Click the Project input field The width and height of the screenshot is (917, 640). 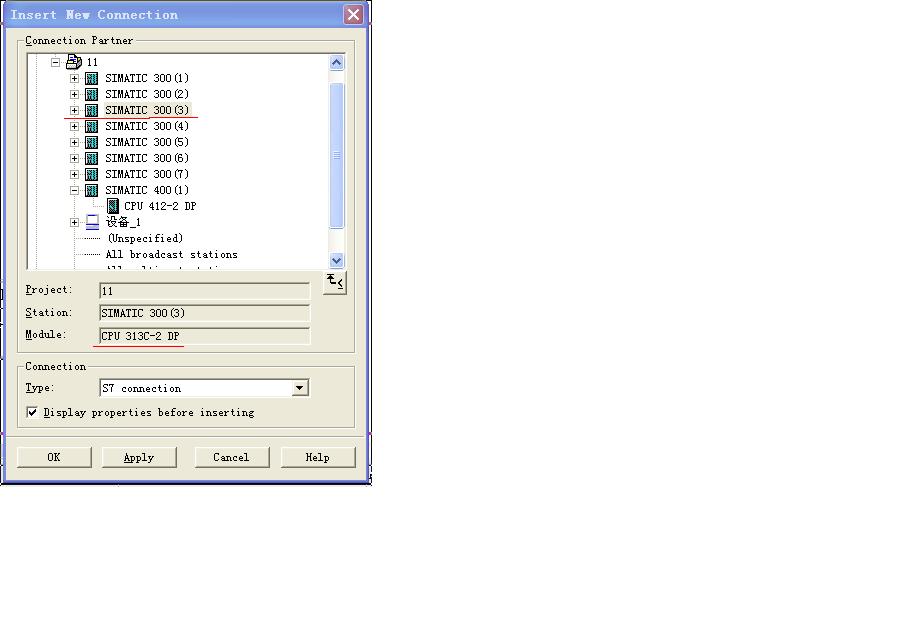pos(205,291)
